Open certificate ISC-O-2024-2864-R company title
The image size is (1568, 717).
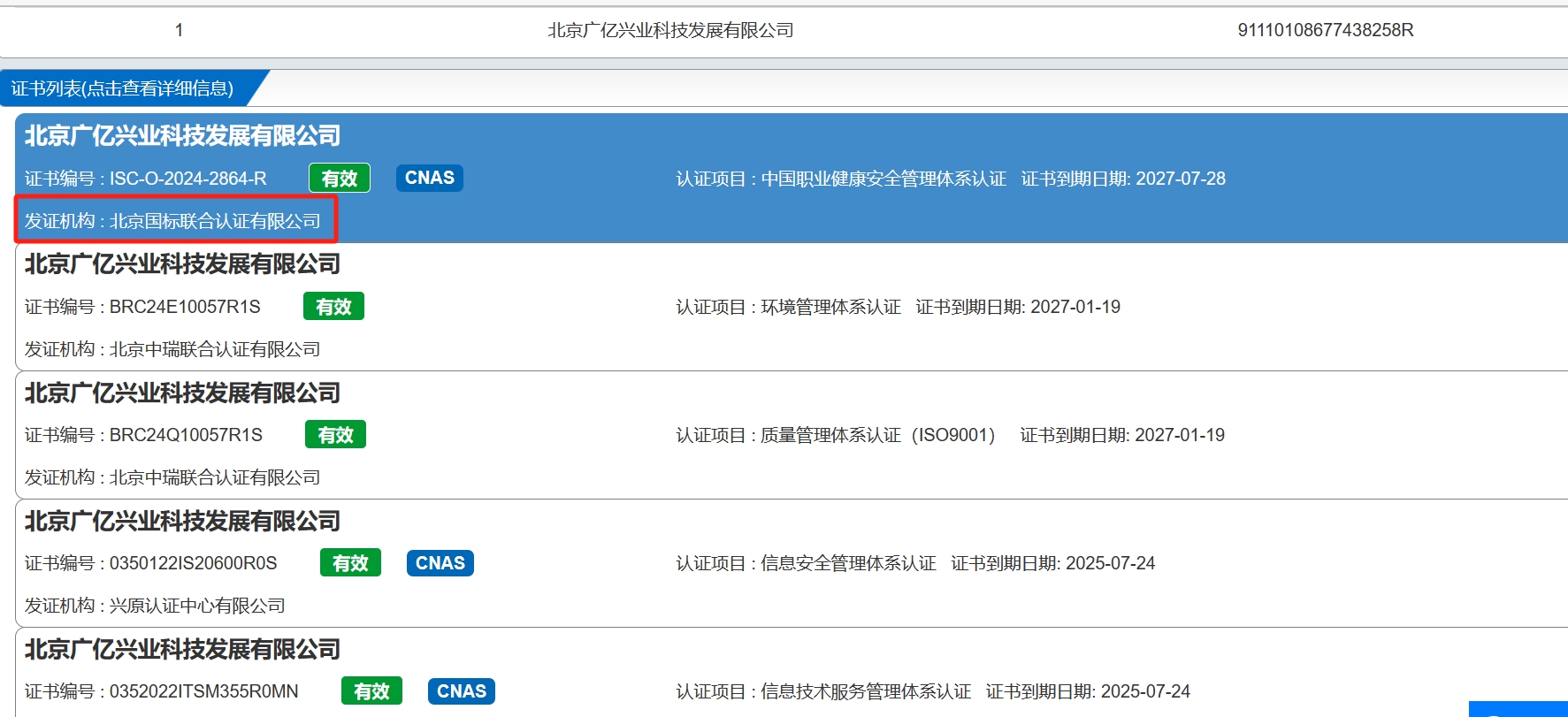point(183,135)
